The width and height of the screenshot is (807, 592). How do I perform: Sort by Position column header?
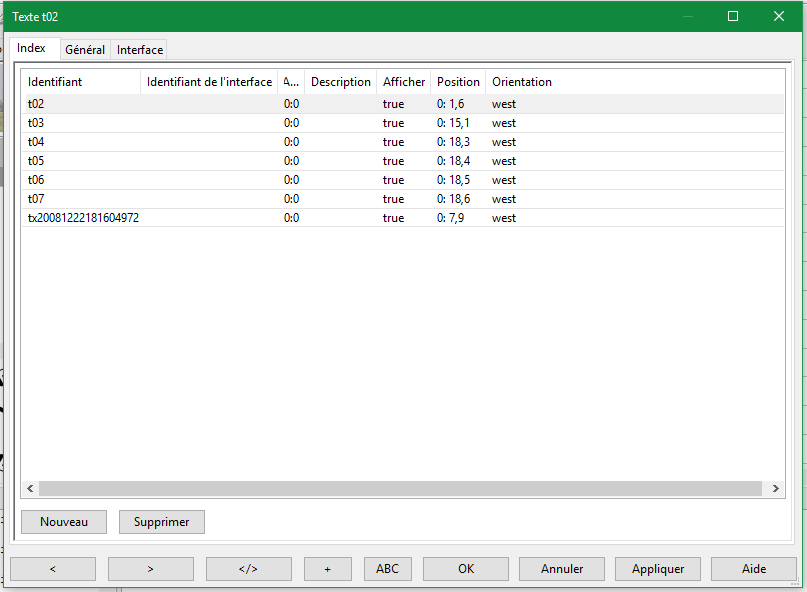[x=458, y=82]
